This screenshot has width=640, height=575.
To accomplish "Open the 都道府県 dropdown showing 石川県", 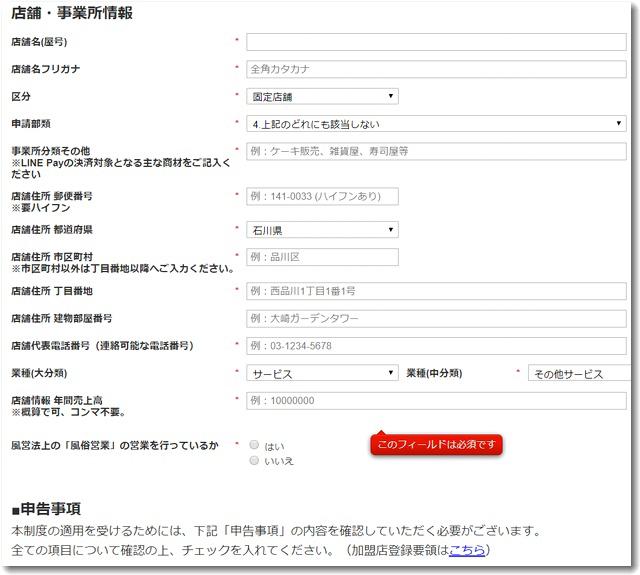I will pos(322,230).
